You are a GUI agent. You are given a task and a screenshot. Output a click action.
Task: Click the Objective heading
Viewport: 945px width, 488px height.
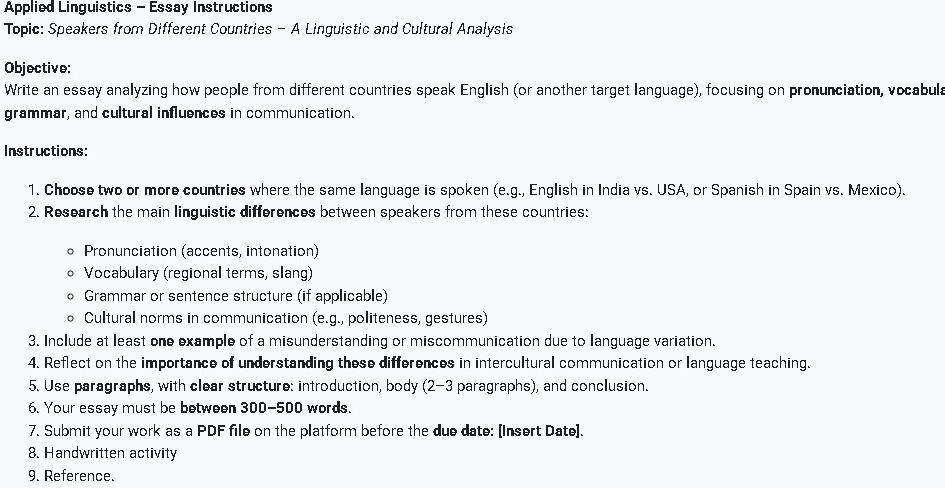click(37, 68)
